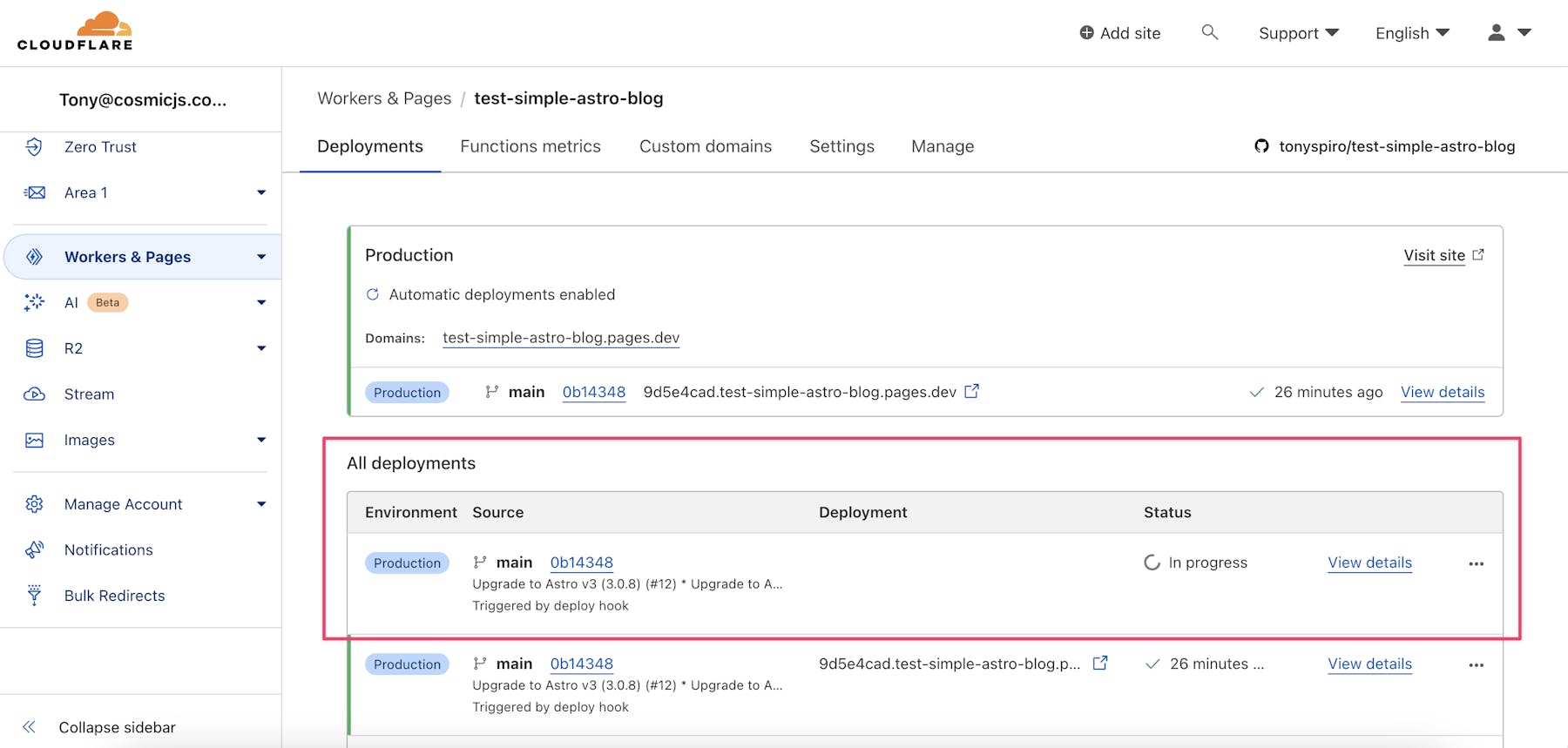The height and width of the screenshot is (748, 1568).
Task: Click Collapse sidebar label
Action: [117, 727]
